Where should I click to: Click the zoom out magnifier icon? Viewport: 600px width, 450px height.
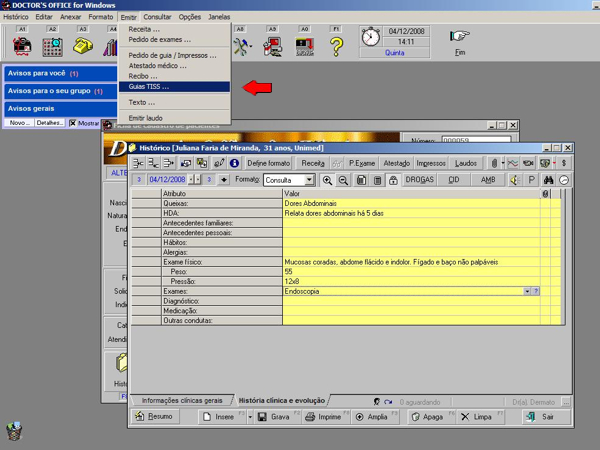tap(343, 180)
